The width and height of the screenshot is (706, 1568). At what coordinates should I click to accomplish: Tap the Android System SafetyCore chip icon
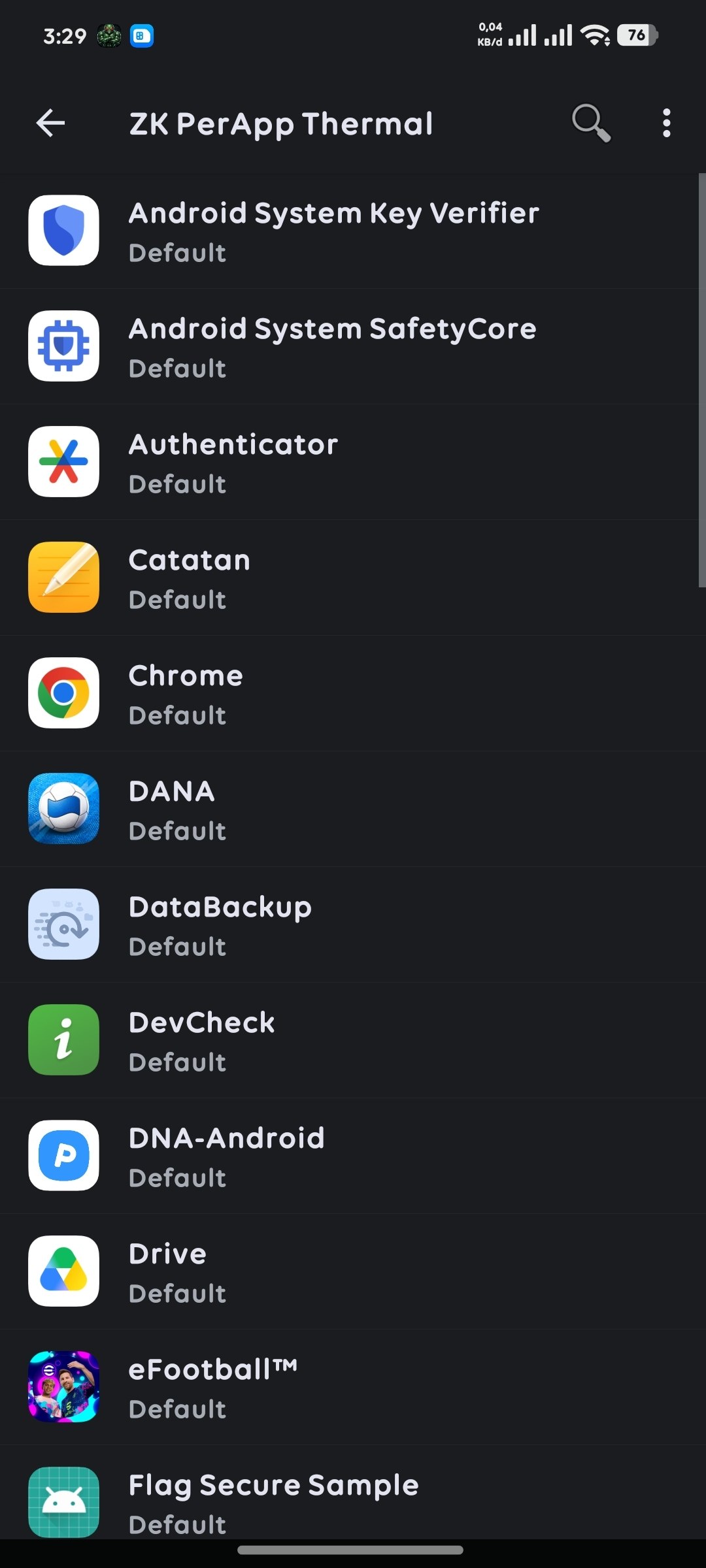(x=63, y=346)
